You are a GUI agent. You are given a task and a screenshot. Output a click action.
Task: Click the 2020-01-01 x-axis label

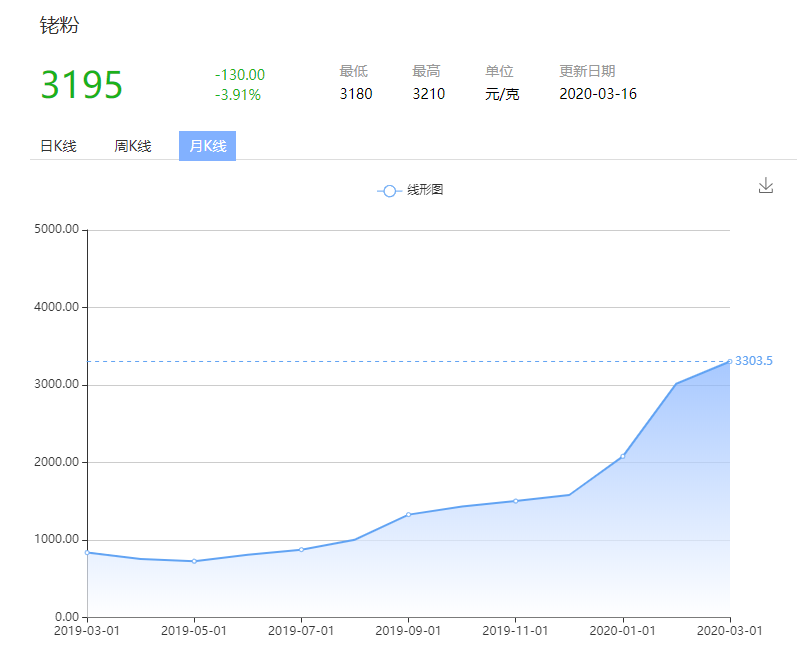tap(622, 631)
